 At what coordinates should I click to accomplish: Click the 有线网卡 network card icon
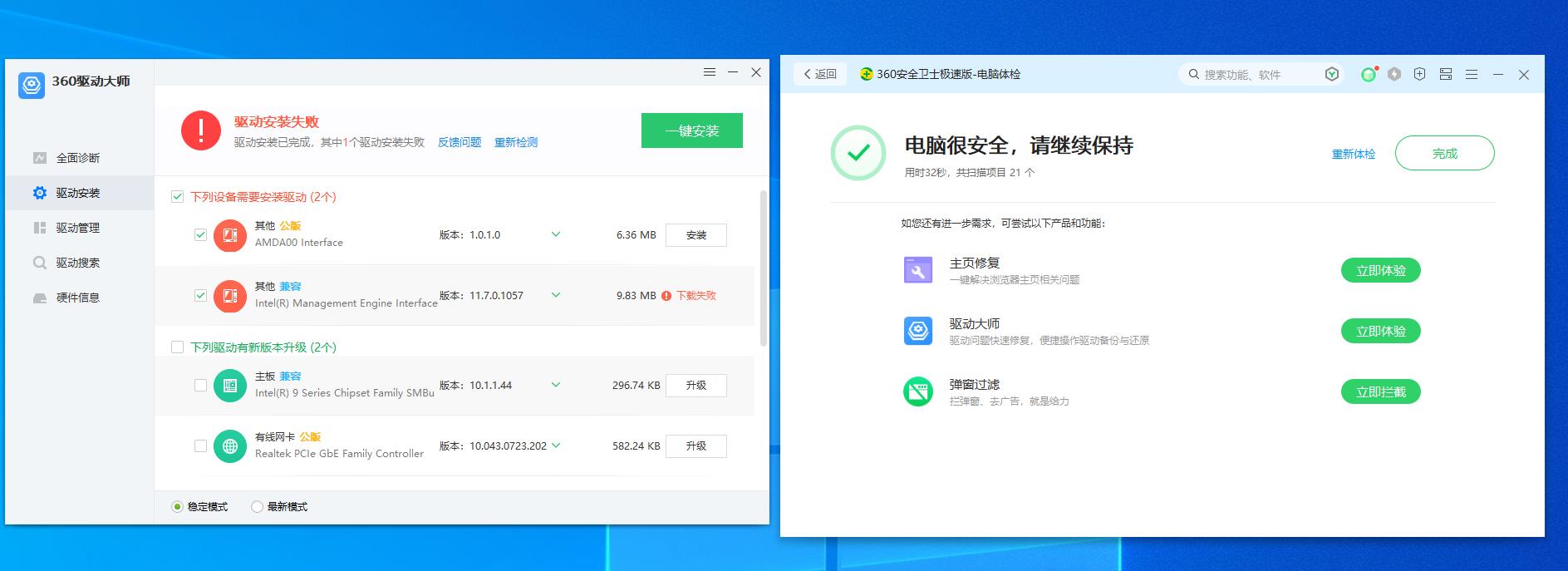(230, 446)
